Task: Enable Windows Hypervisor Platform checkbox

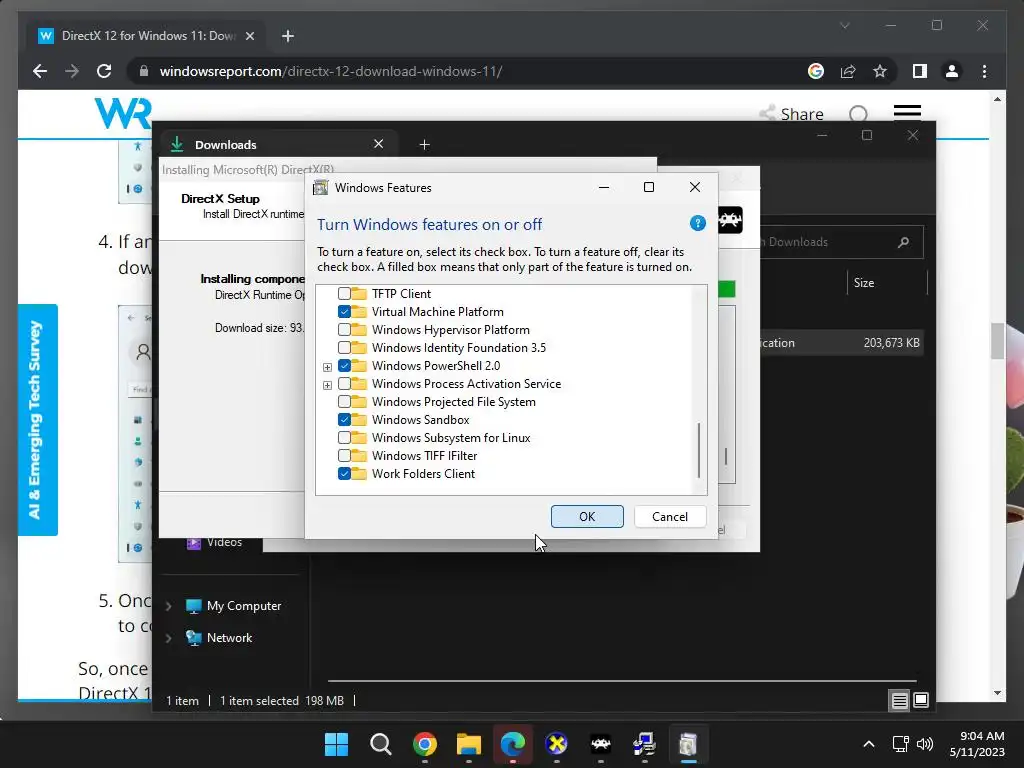Action: coord(344,330)
